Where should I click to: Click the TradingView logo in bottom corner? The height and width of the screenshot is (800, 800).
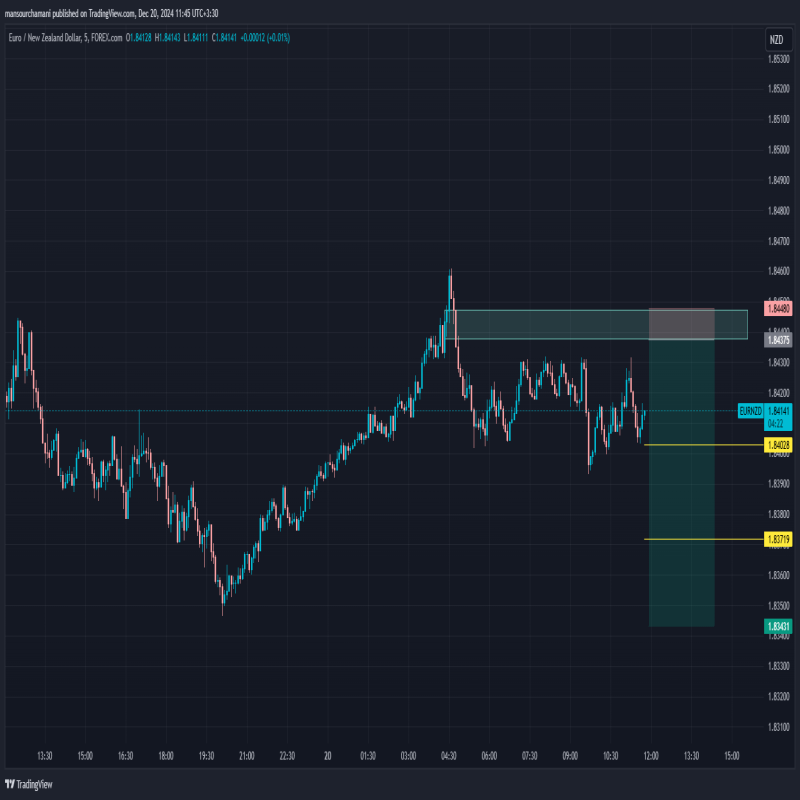(28, 784)
